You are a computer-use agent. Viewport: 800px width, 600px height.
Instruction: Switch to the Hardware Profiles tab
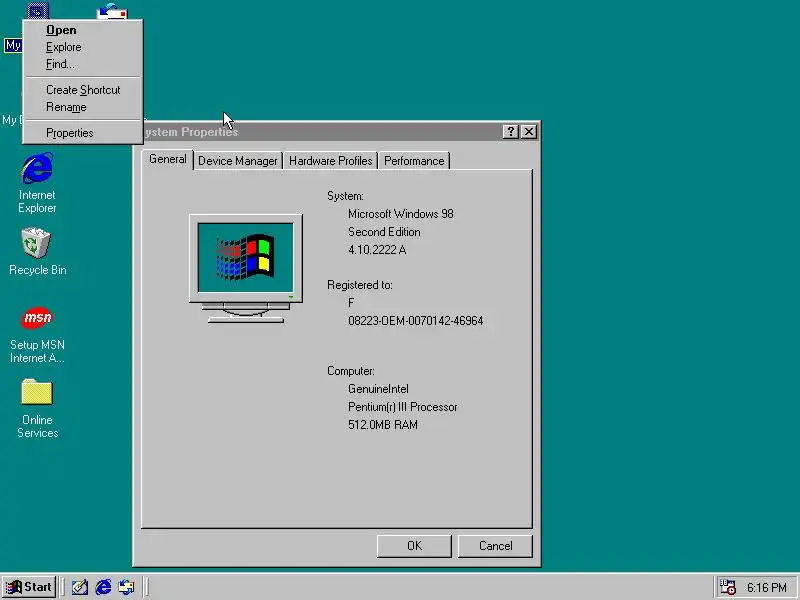(331, 161)
